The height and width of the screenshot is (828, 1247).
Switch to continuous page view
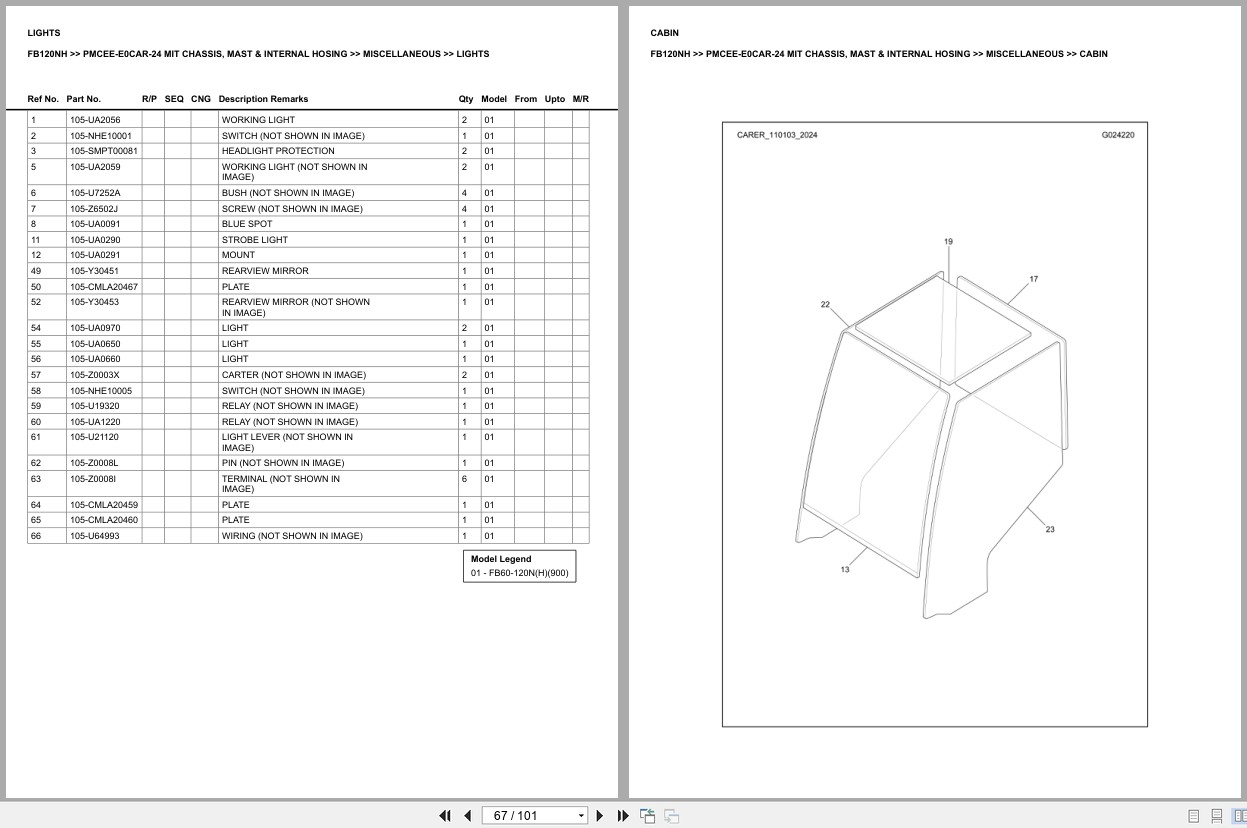click(x=1217, y=816)
